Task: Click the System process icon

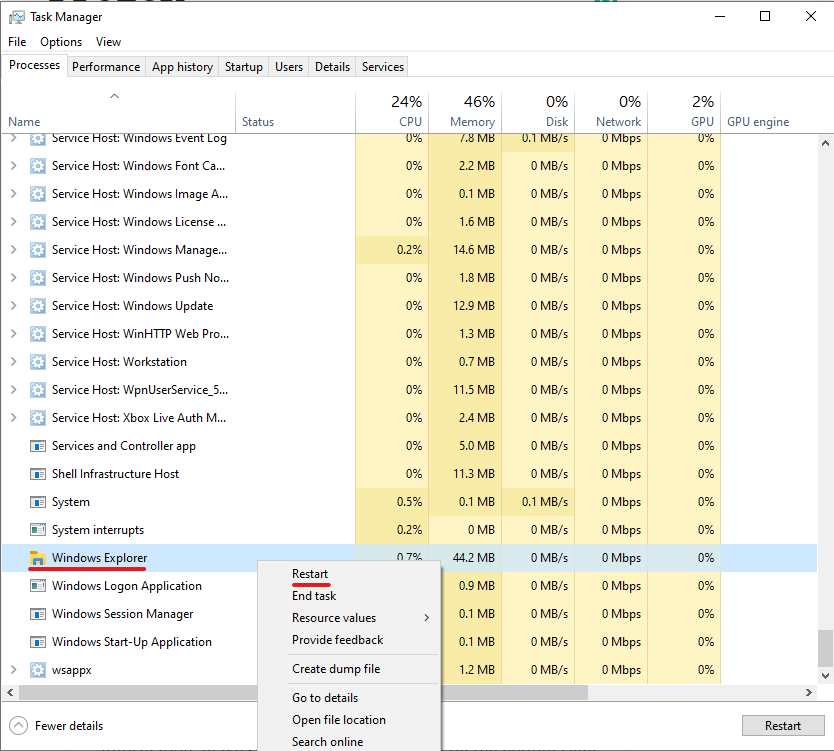Action: pyautogui.click(x=37, y=502)
